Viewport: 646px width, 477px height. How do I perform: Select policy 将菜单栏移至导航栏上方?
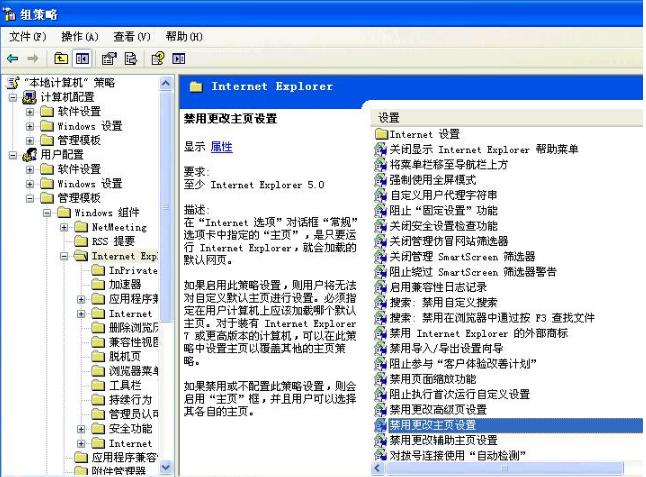pyautogui.click(x=449, y=164)
